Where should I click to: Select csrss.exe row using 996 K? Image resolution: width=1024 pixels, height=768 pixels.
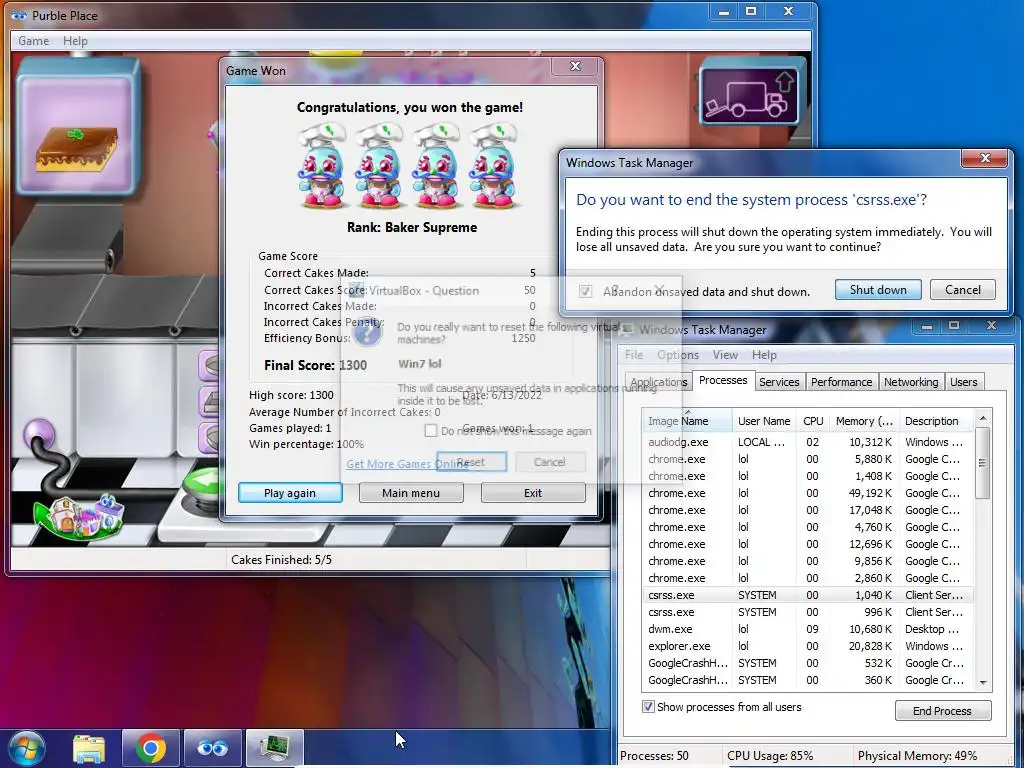pos(807,612)
